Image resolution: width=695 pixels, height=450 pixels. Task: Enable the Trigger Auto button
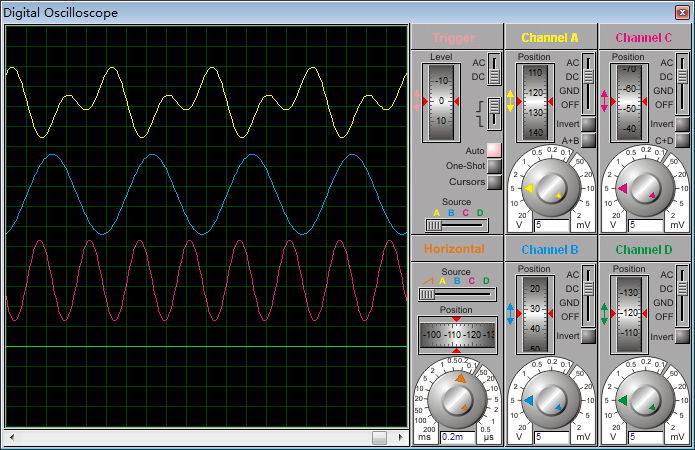(x=494, y=150)
